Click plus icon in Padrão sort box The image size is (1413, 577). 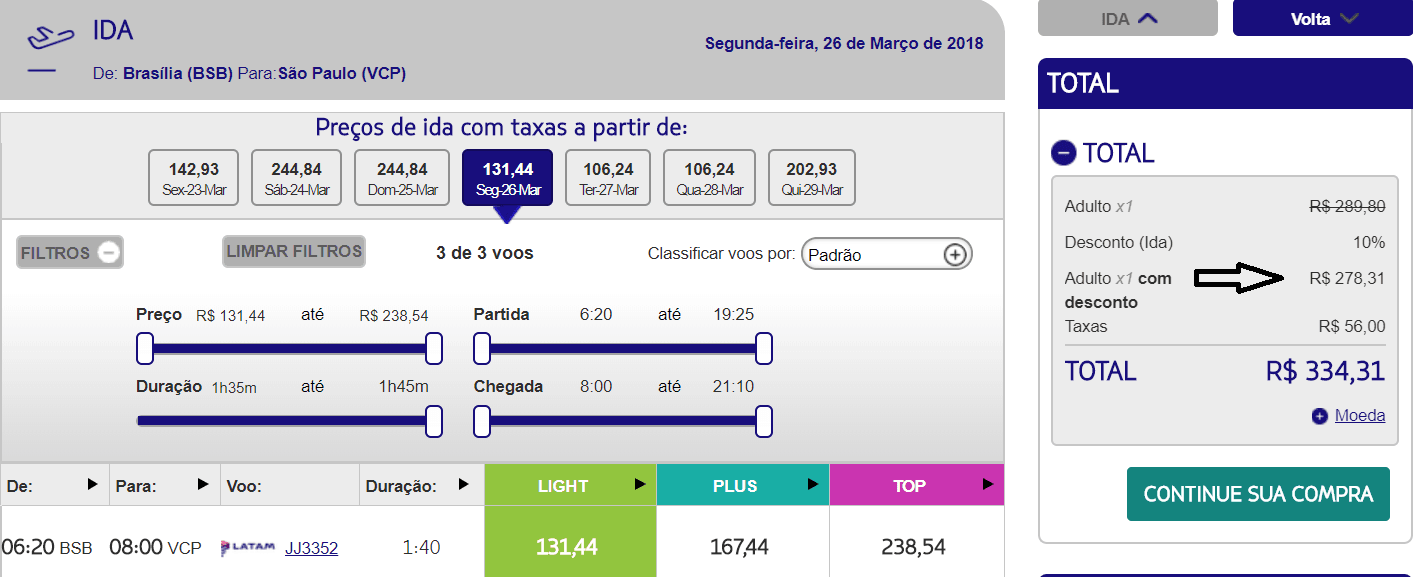point(955,254)
